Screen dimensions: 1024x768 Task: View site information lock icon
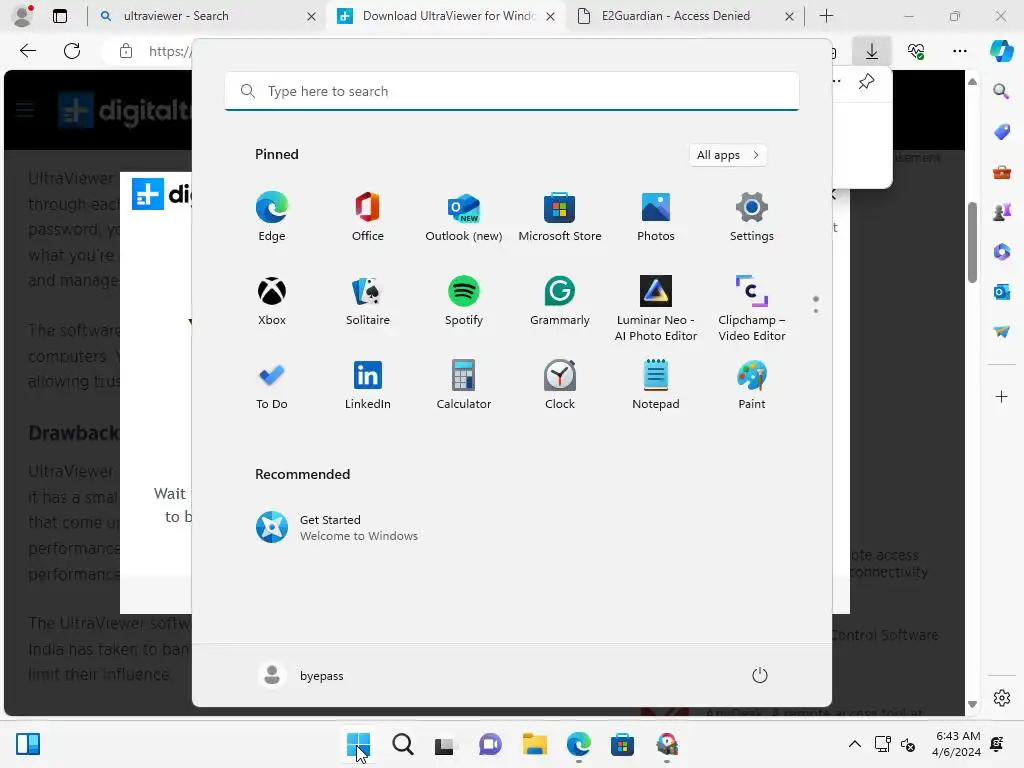pyautogui.click(x=126, y=51)
